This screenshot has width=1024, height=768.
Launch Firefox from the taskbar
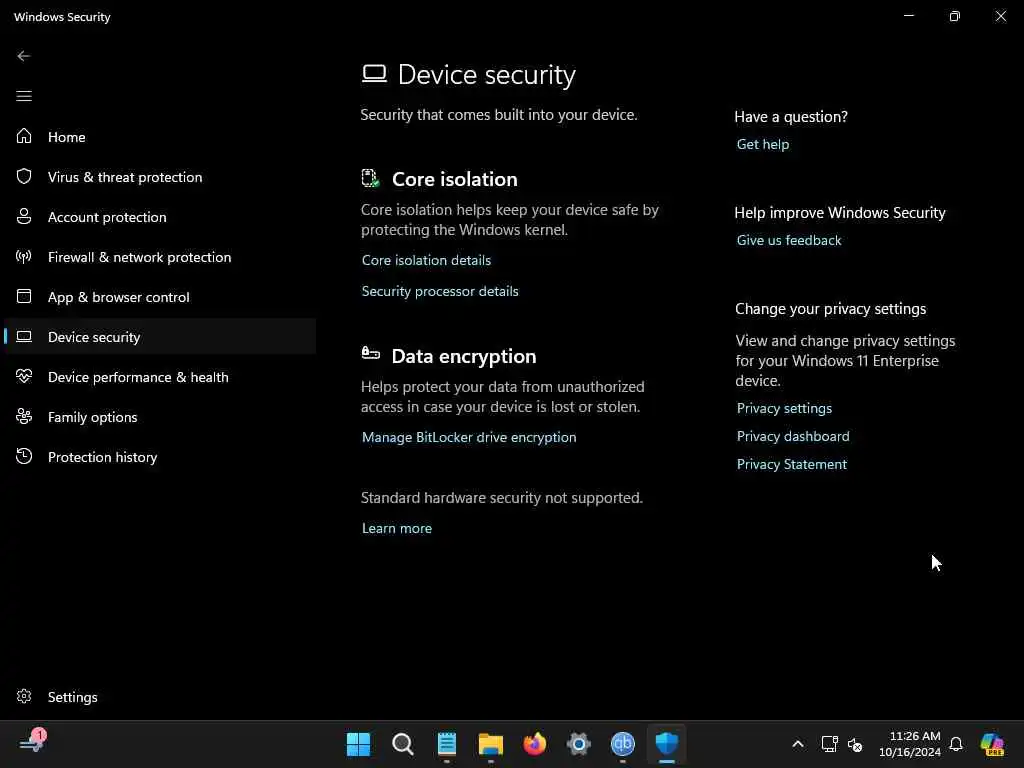pyautogui.click(x=535, y=744)
